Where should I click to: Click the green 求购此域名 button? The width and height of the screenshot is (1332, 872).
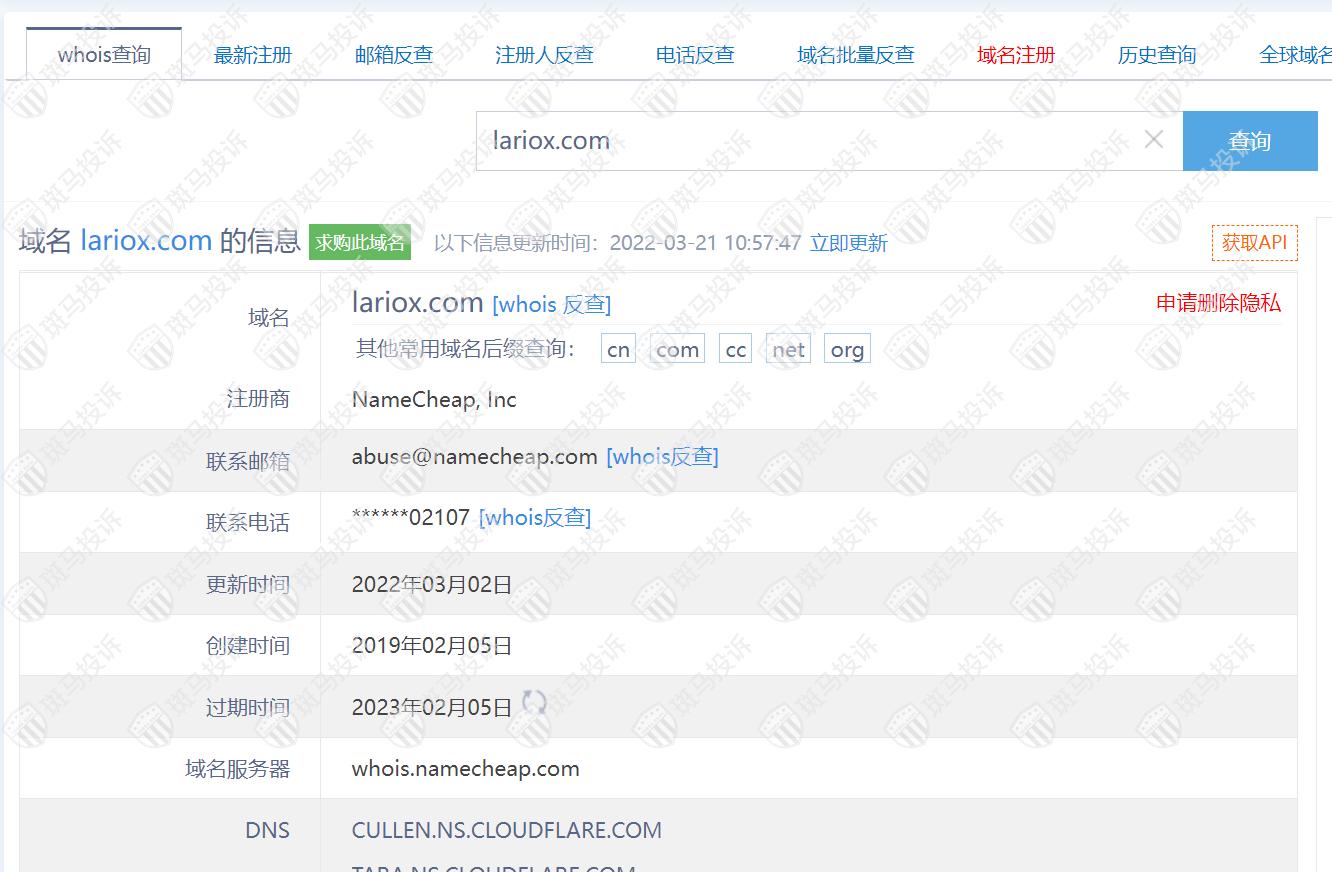coord(360,242)
